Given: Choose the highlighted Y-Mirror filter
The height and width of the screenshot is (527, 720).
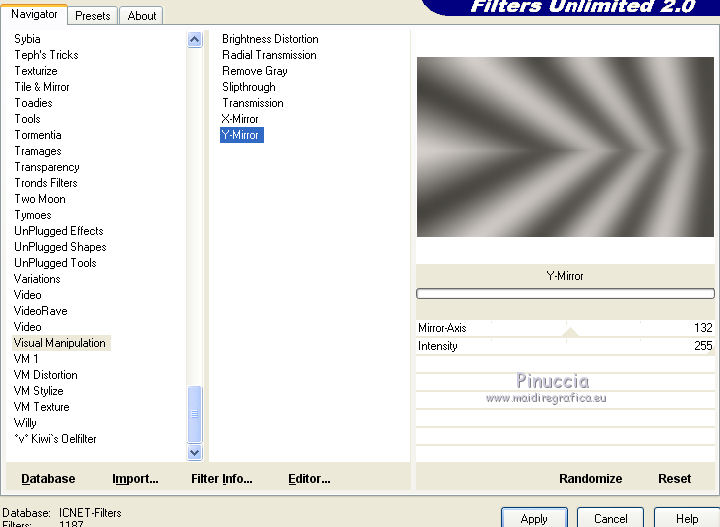Looking at the screenshot, I should 242,135.
